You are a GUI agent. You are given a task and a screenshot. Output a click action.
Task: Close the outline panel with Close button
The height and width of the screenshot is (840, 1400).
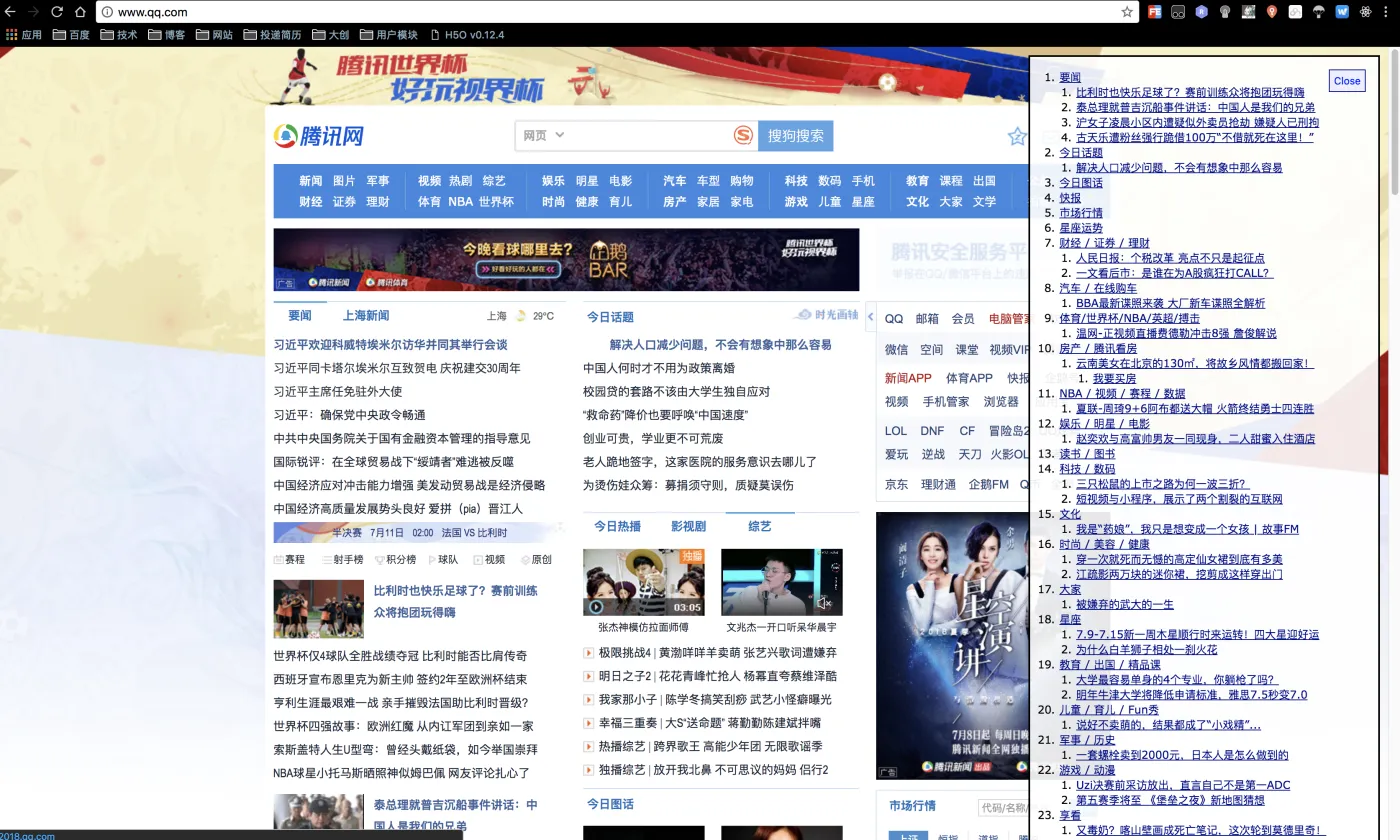click(x=1347, y=81)
